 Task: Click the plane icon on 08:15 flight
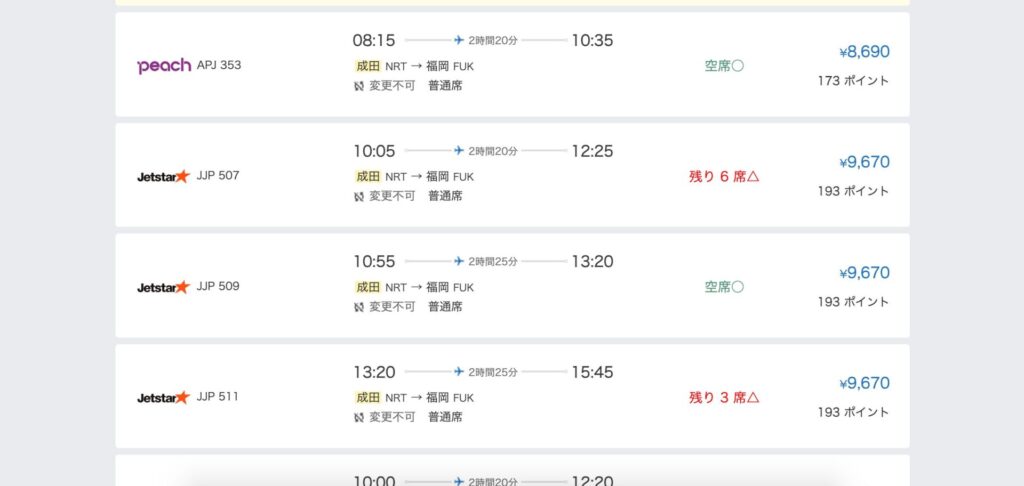459,41
